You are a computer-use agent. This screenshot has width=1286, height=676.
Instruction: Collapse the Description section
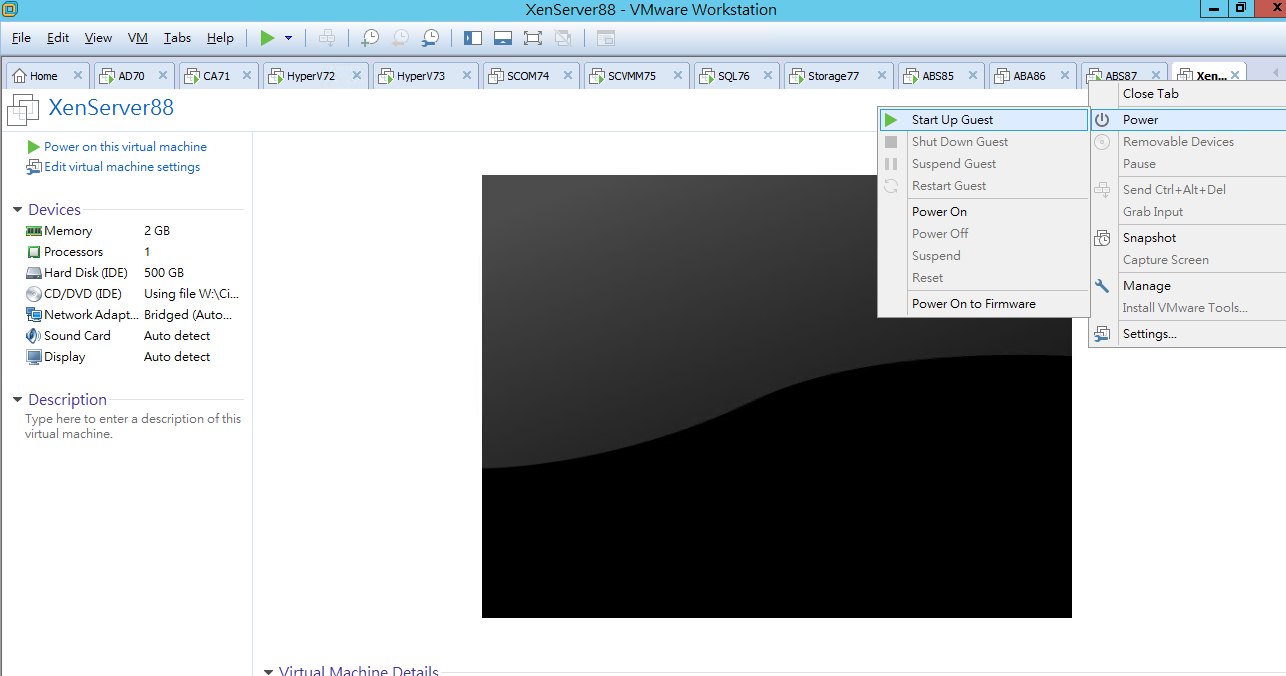[18, 400]
